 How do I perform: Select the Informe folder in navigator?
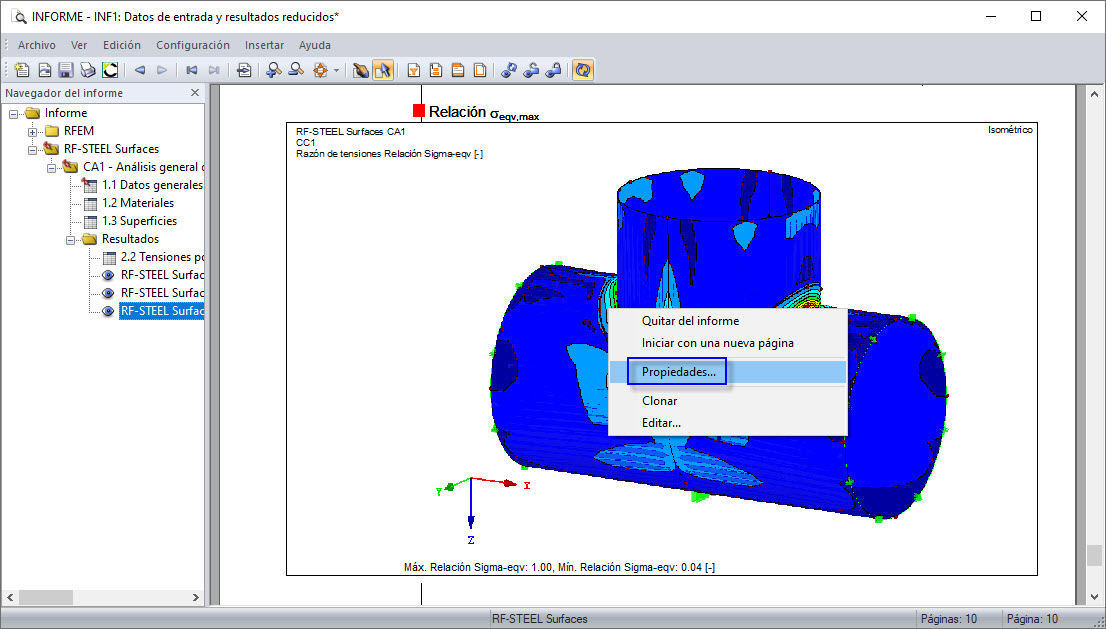[66, 113]
